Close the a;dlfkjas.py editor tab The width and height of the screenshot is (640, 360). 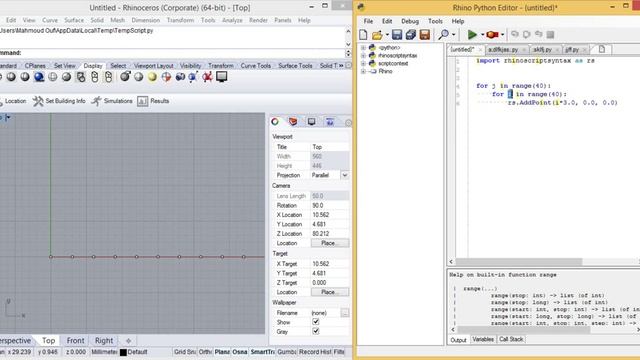[524, 50]
